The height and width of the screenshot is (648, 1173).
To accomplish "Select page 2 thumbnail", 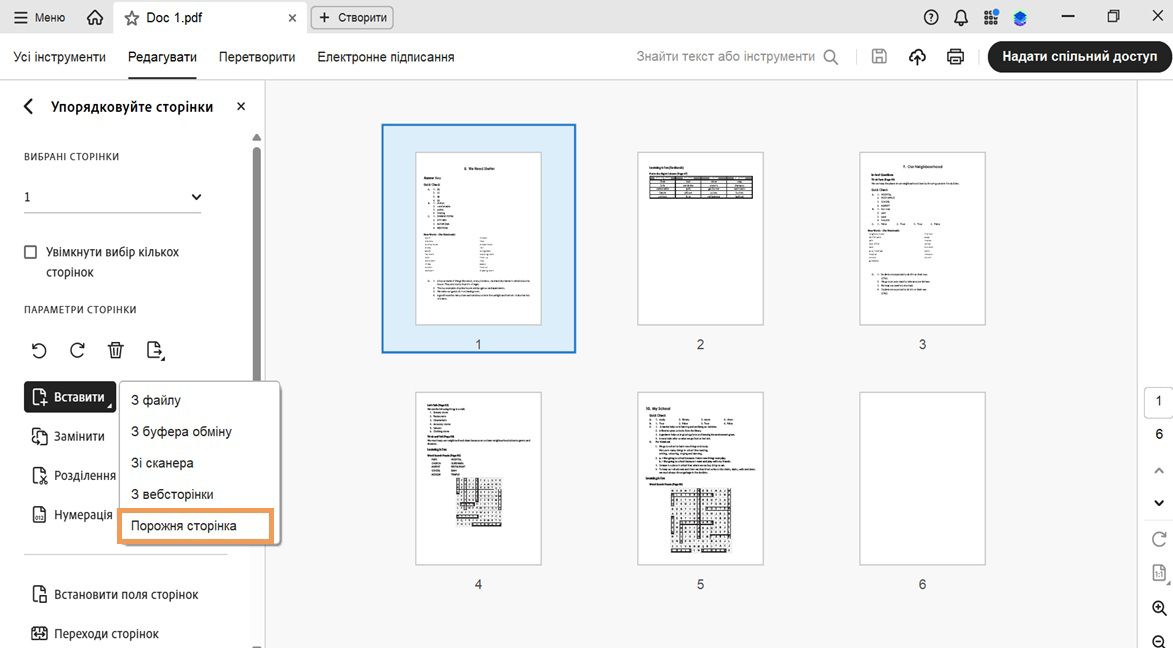I will coord(700,239).
